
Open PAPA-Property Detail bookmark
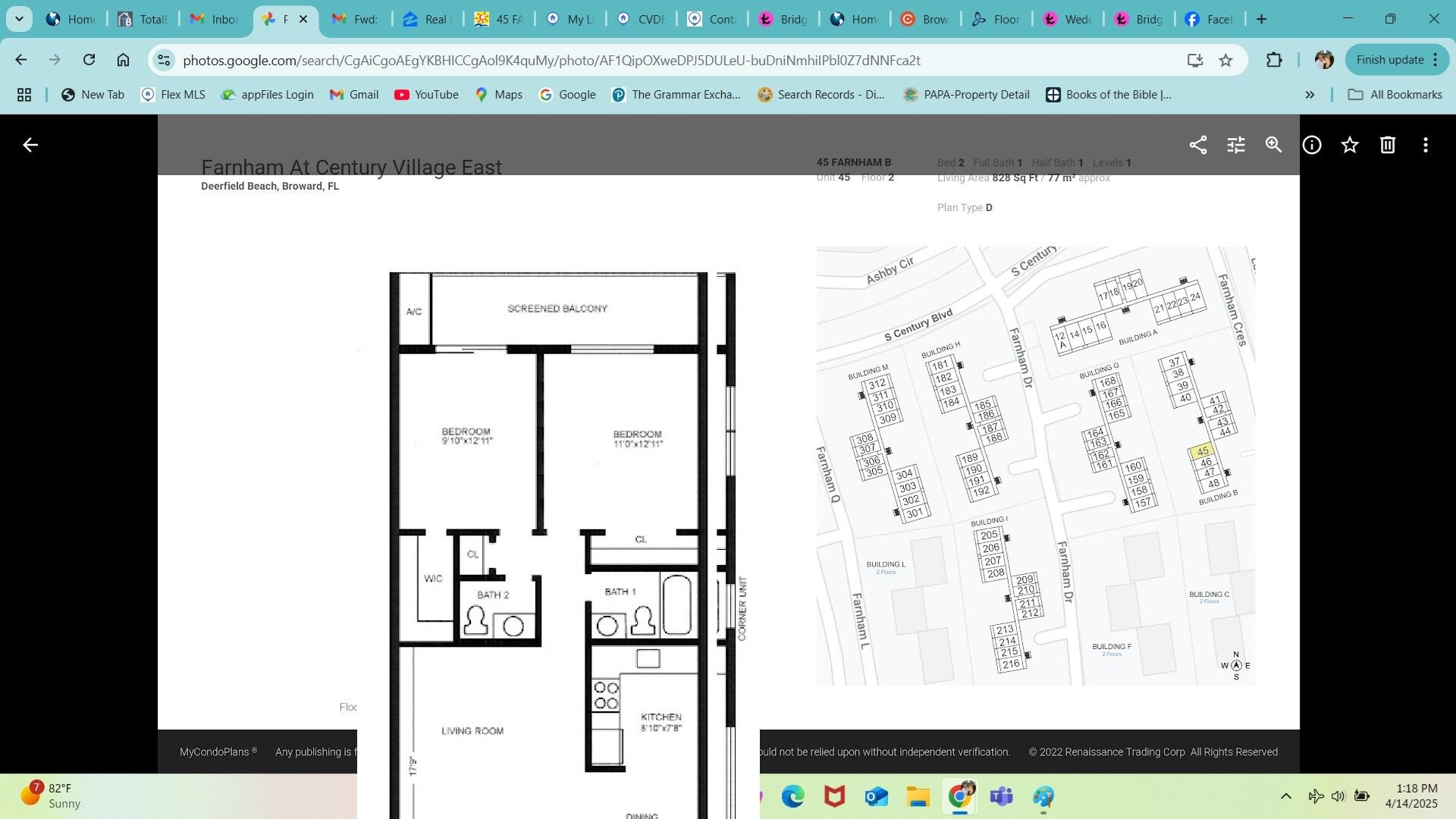point(966,95)
